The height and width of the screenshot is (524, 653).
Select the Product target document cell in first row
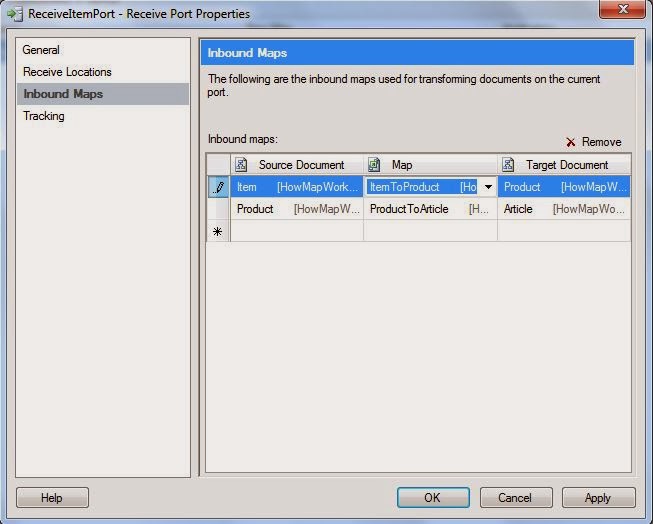[564, 187]
